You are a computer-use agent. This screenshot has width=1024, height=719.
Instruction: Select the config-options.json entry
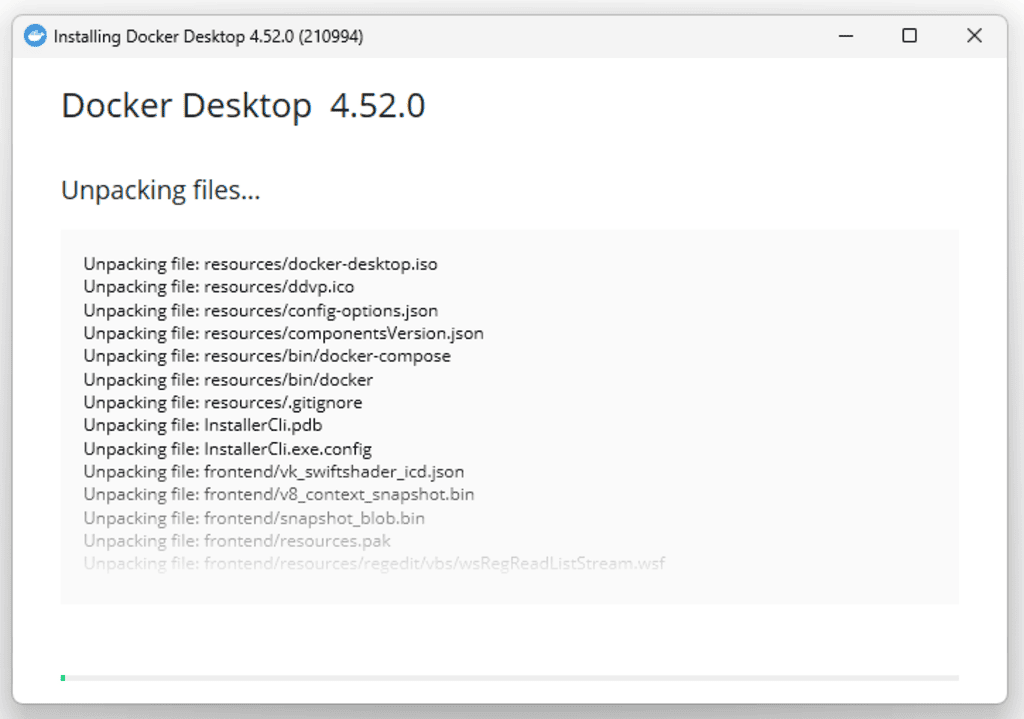coord(260,310)
